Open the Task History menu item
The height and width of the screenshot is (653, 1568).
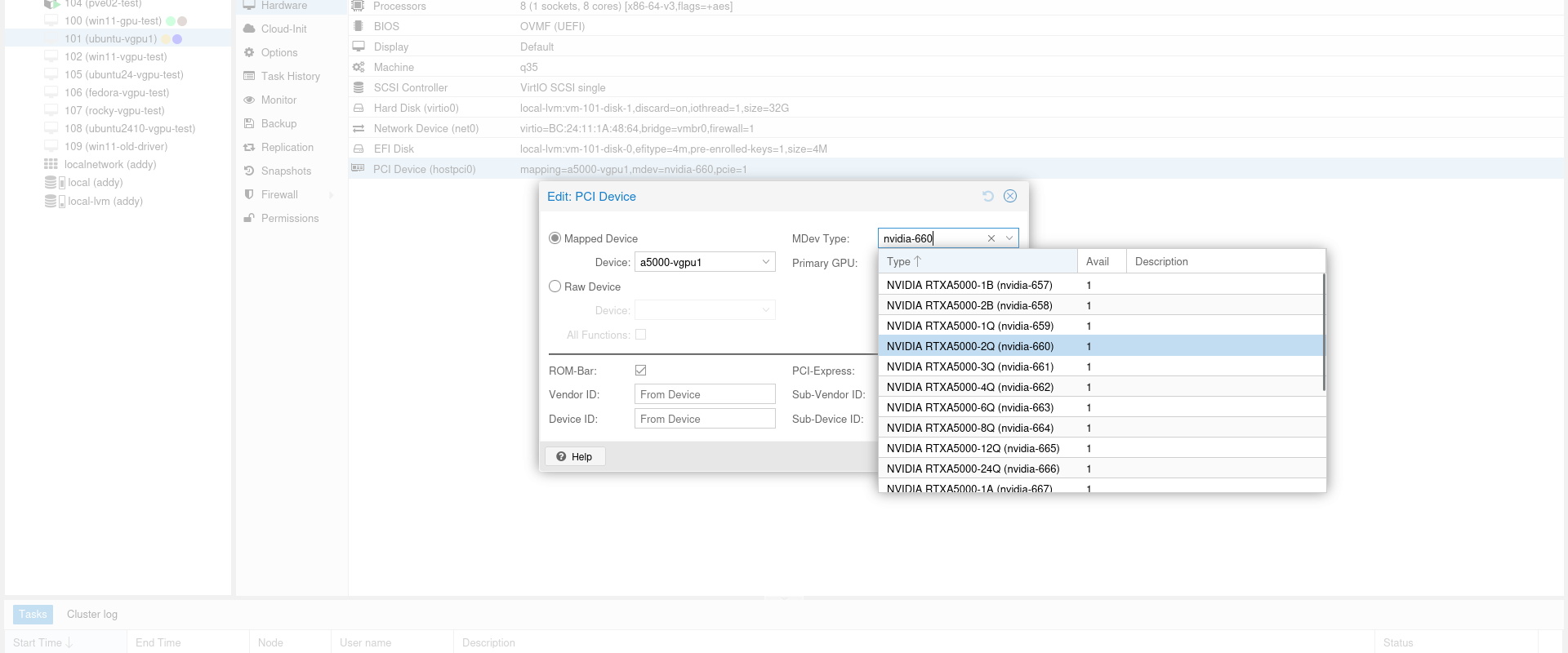pos(292,76)
